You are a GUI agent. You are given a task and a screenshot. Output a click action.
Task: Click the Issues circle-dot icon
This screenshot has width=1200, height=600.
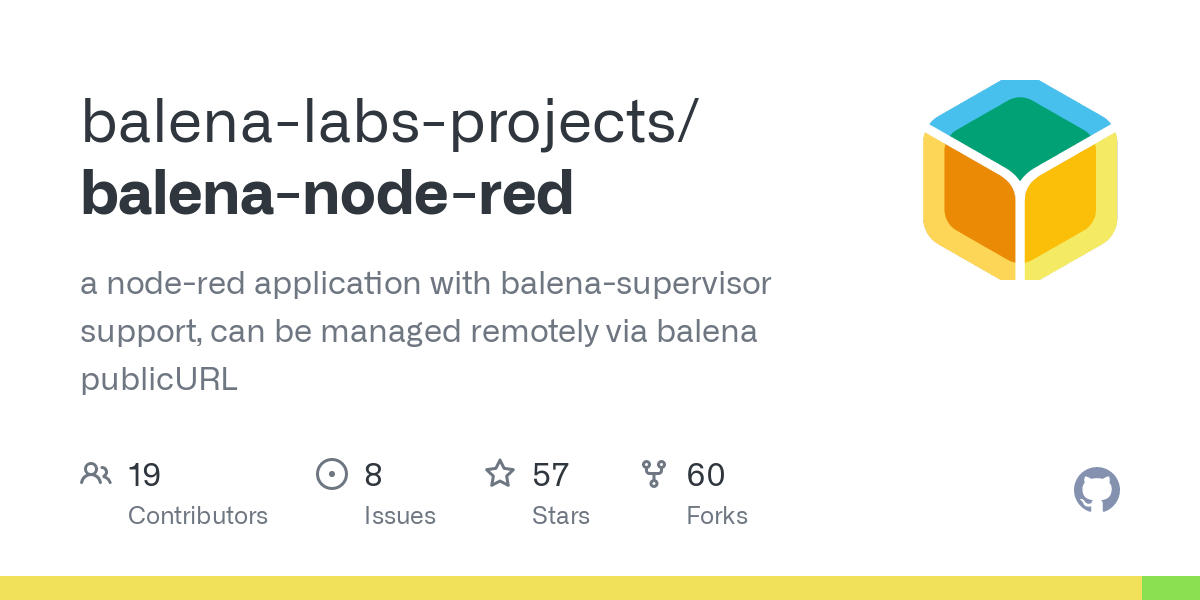(332, 474)
